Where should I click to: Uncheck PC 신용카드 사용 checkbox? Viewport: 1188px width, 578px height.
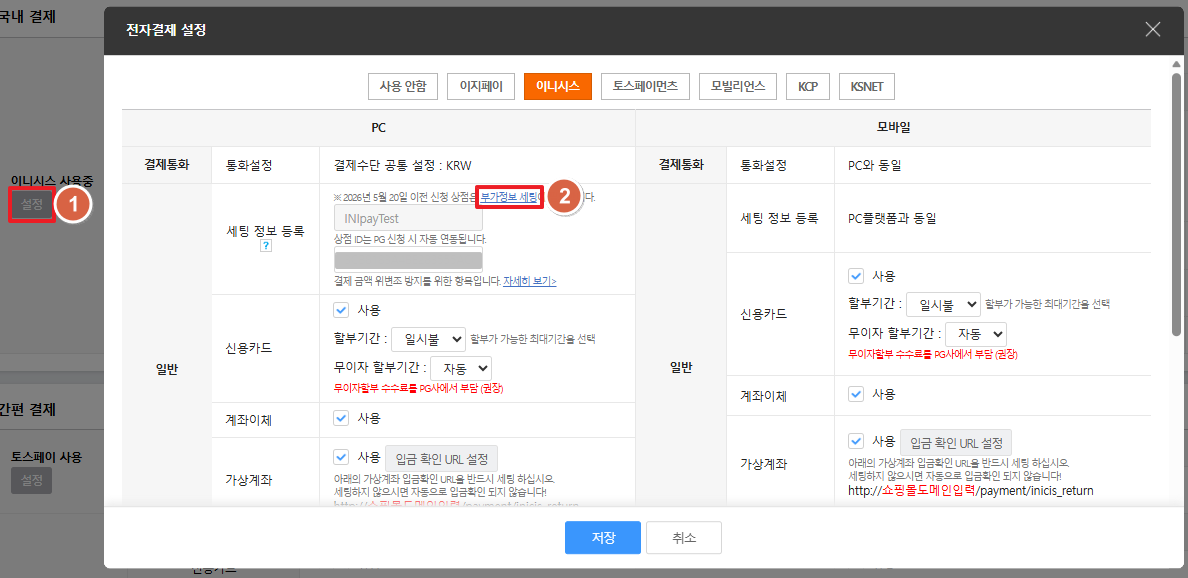(341, 309)
